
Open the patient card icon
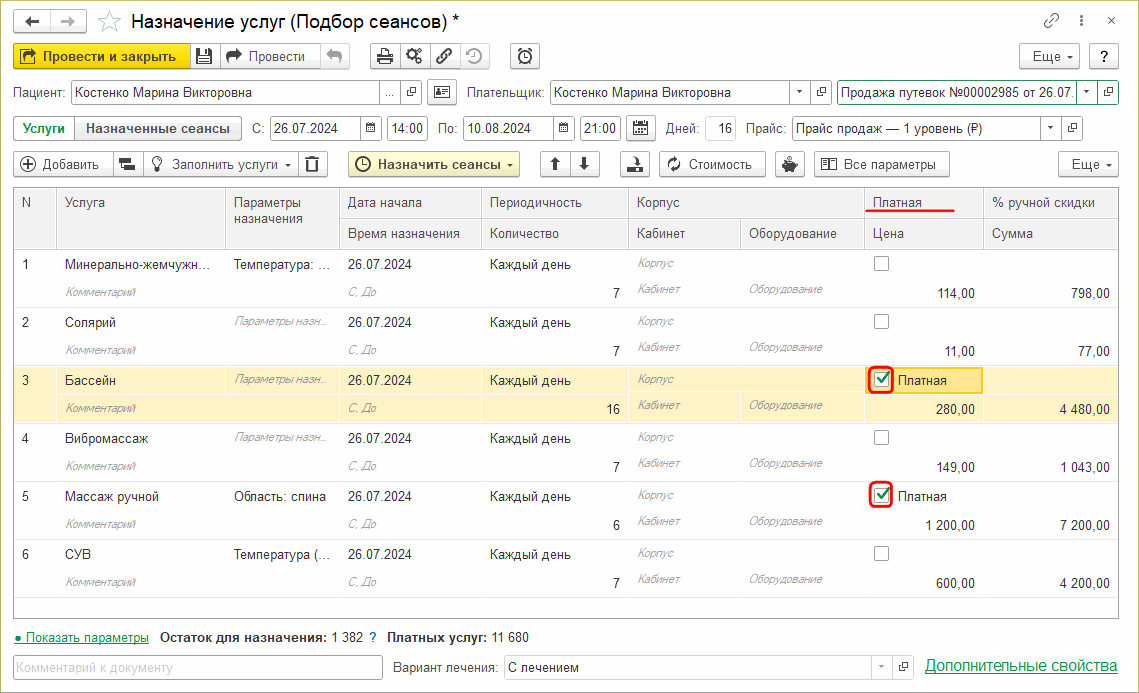coord(441,93)
